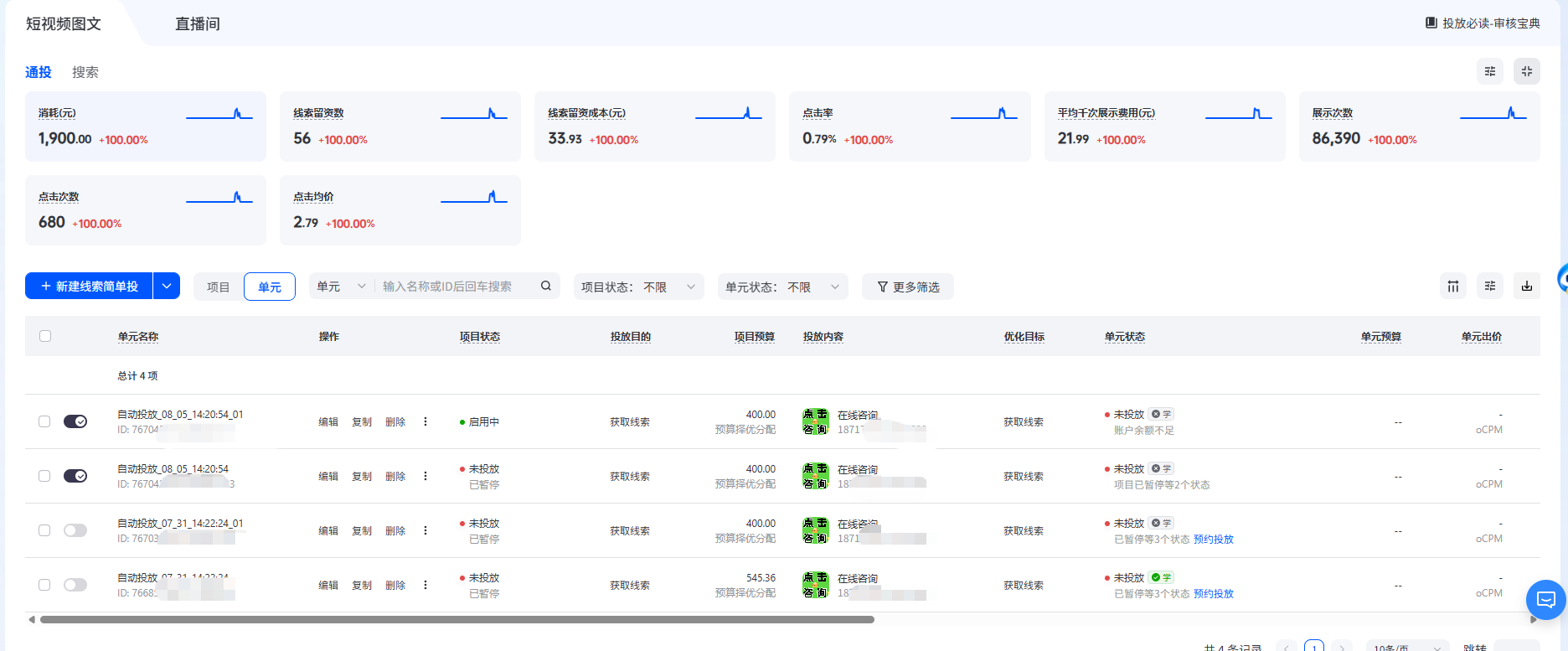Check the row 自动投放_08_05_14:20:54_01
Screen dimensions: 1568x651
pyautogui.click(x=44, y=421)
